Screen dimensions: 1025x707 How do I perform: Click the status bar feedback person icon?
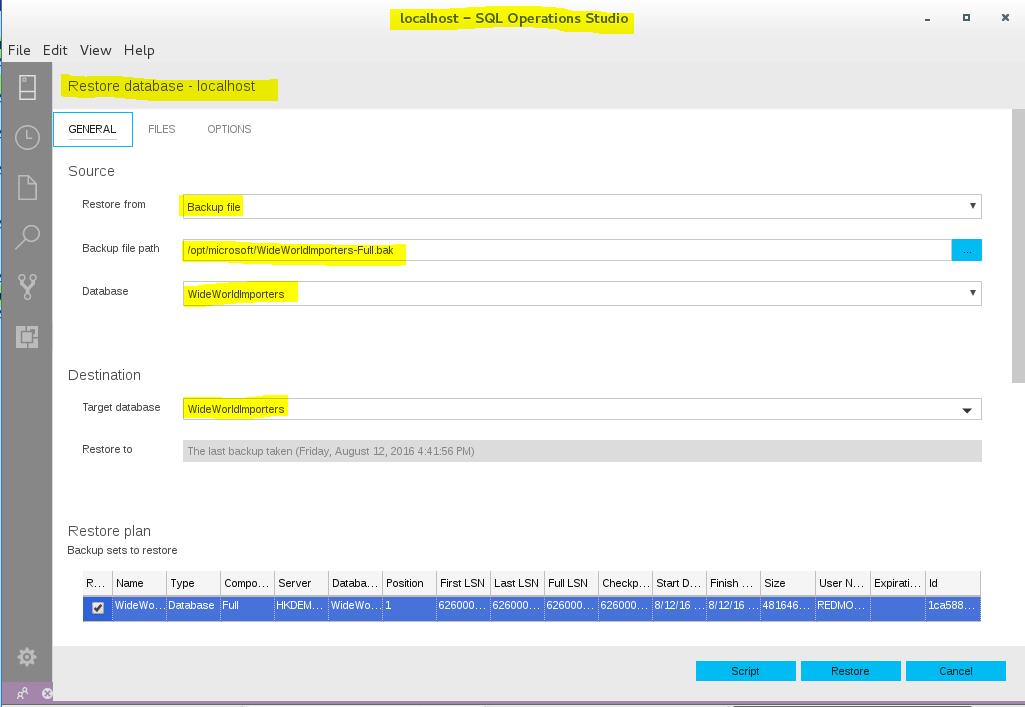[22, 693]
